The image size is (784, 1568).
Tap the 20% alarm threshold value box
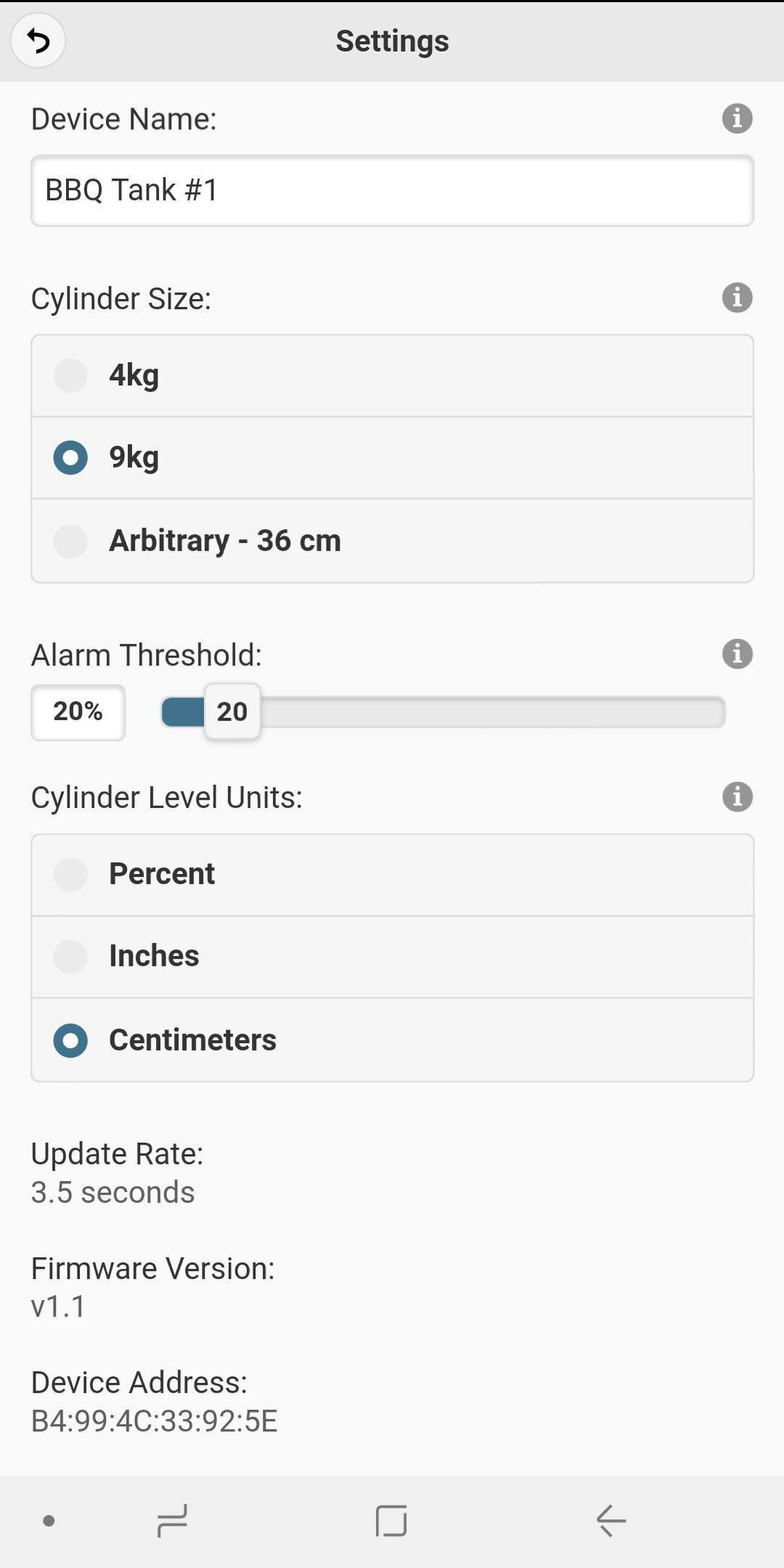coord(78,712)
